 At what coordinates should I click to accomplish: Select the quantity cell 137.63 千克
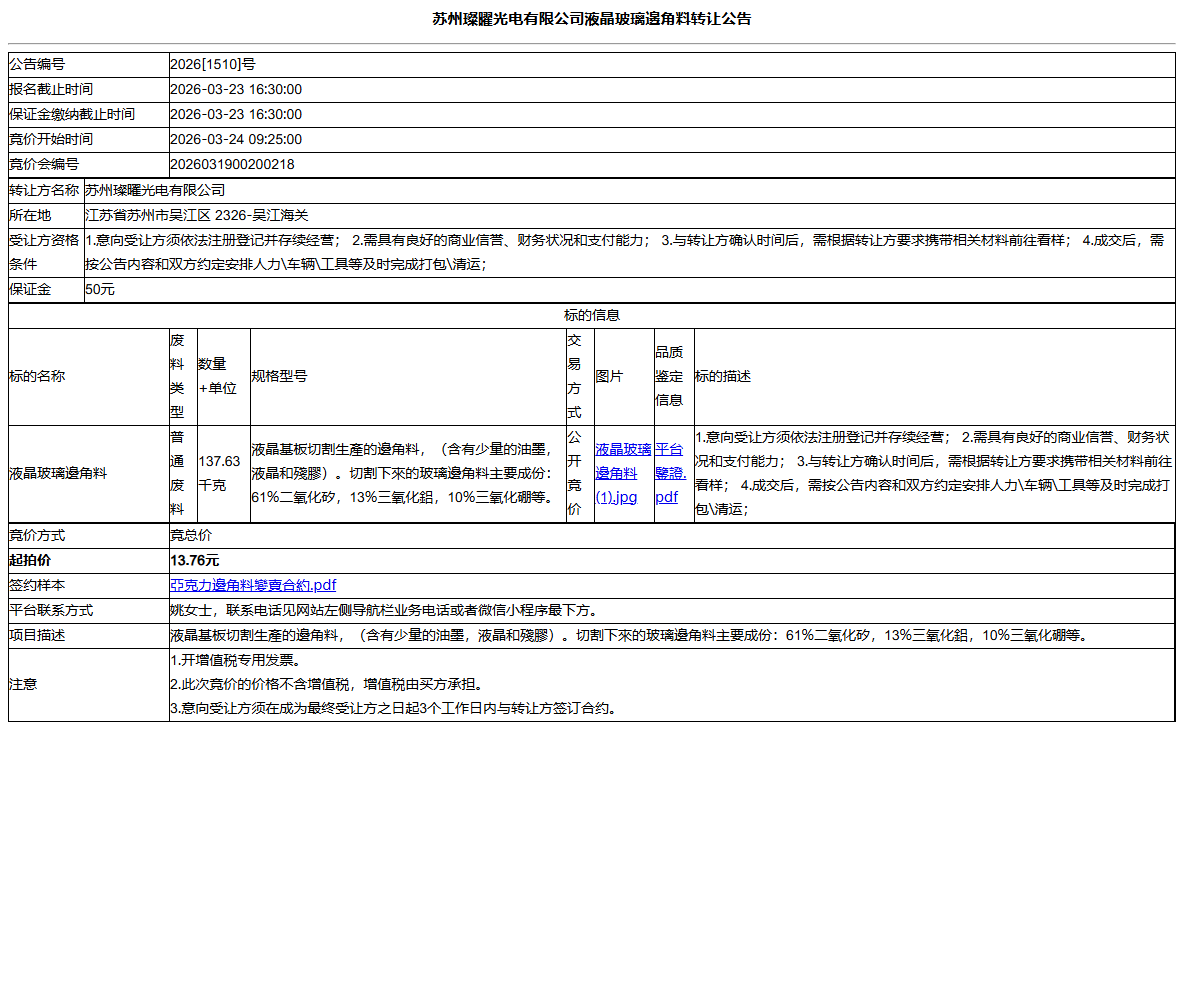coord(219,473)
